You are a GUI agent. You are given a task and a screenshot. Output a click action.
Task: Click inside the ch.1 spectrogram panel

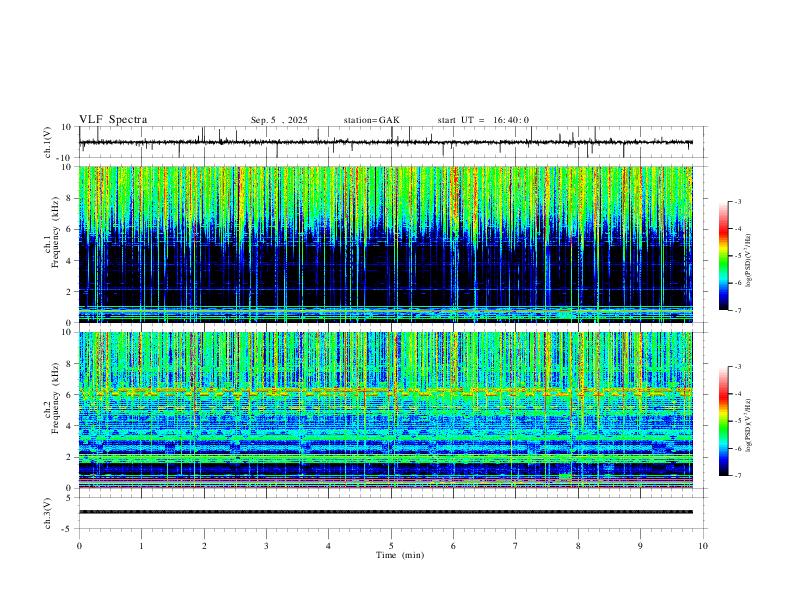(x=386, y=244)
